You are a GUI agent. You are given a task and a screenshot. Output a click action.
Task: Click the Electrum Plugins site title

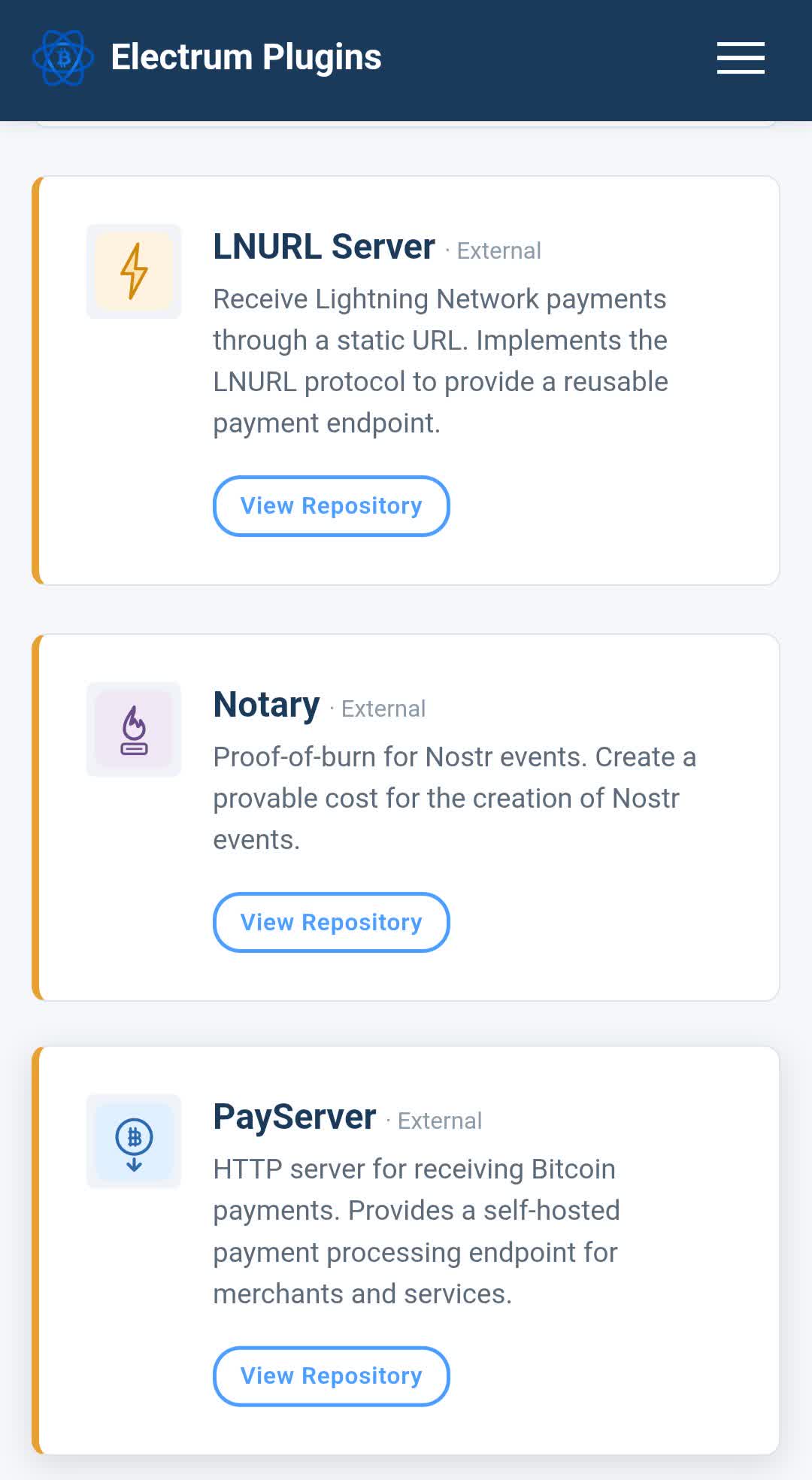click(246, 58)
